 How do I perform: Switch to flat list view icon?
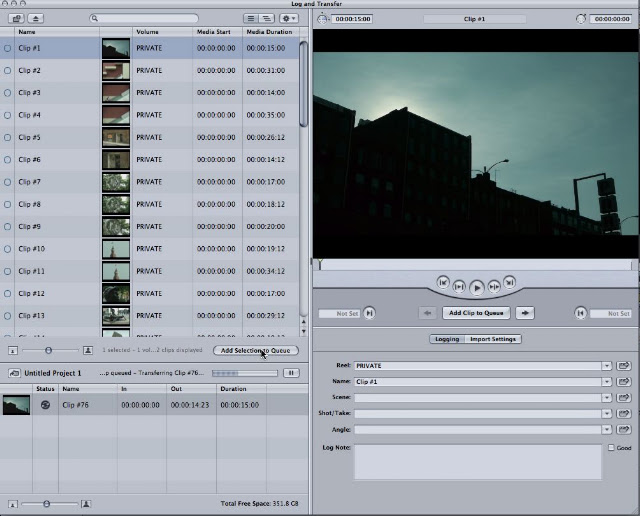click(x=251, y=18)
